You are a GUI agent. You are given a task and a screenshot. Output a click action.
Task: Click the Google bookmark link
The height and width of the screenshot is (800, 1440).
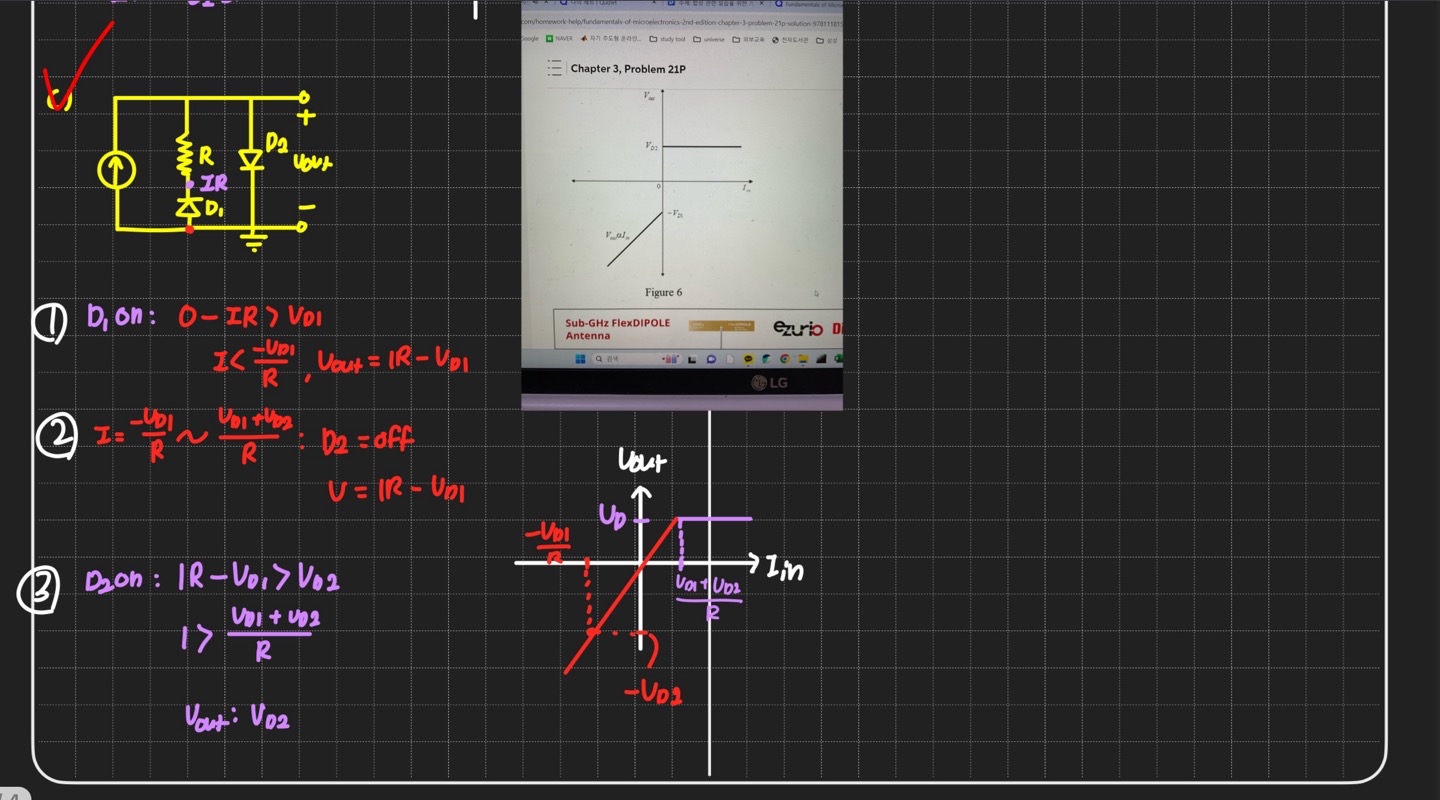[x=530, y=39]
